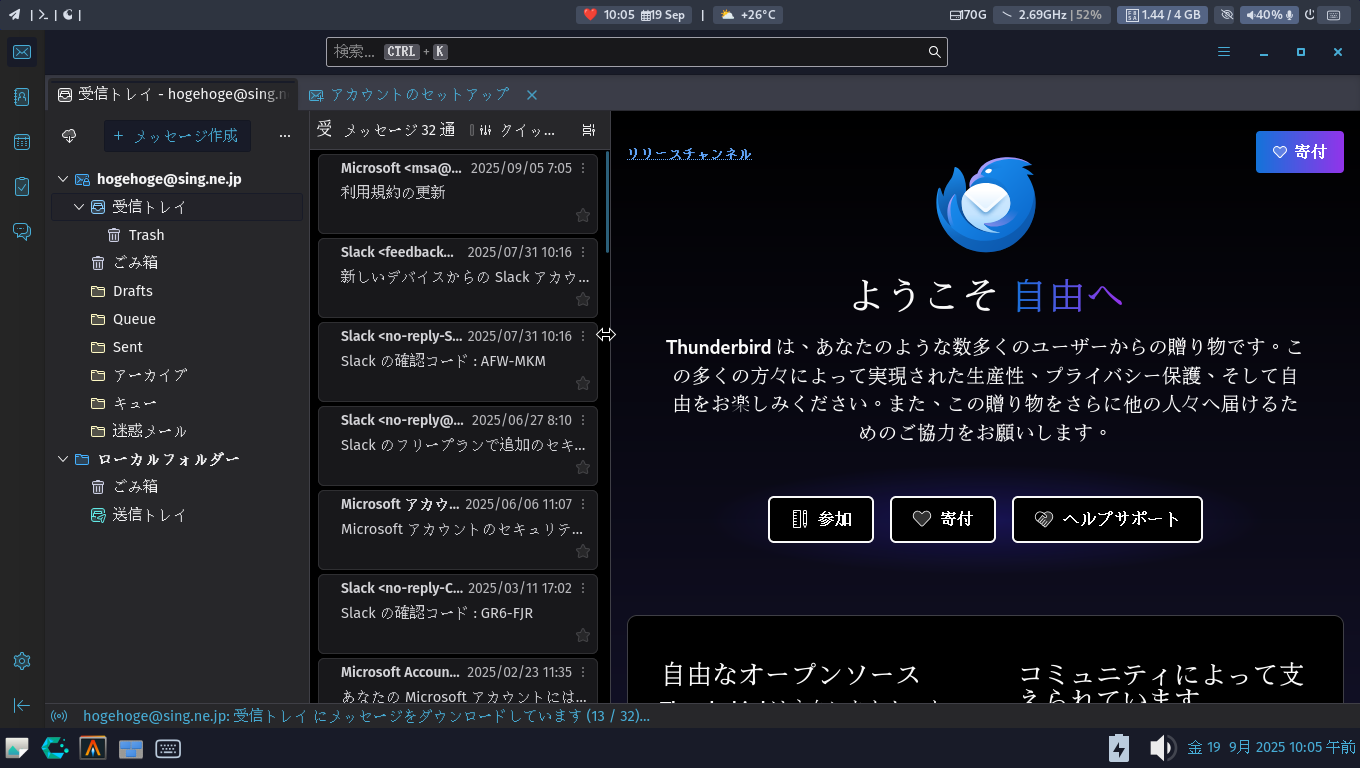The width and height of the screenshot is (1360, 768).
Task: Click the battery icon in the bottom tray
Action: tap(1119, 747)
